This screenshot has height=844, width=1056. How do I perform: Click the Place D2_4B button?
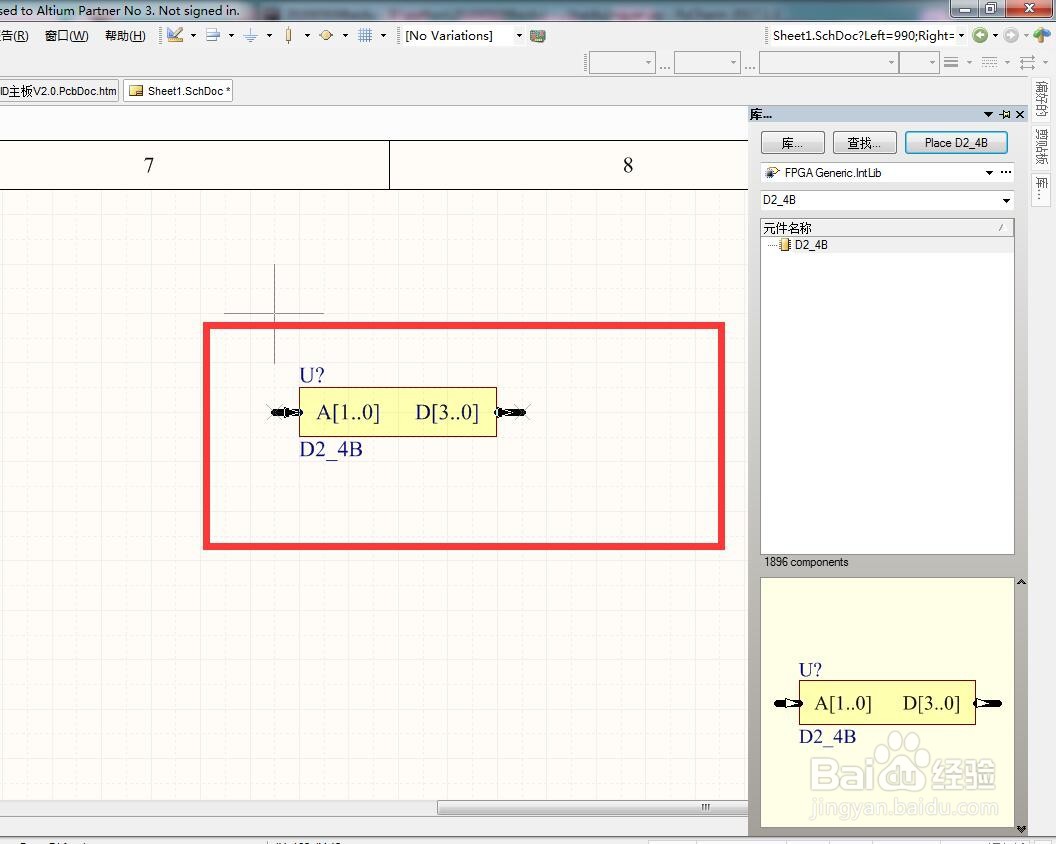[956, 143]
